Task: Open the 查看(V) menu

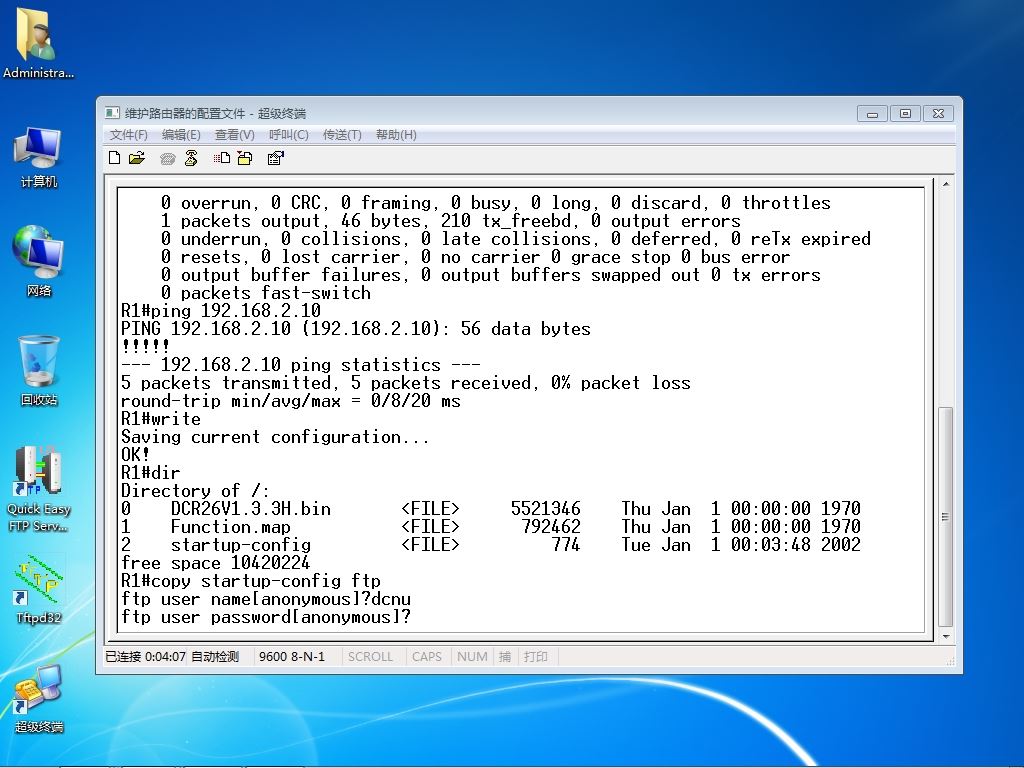Action: 234,135
